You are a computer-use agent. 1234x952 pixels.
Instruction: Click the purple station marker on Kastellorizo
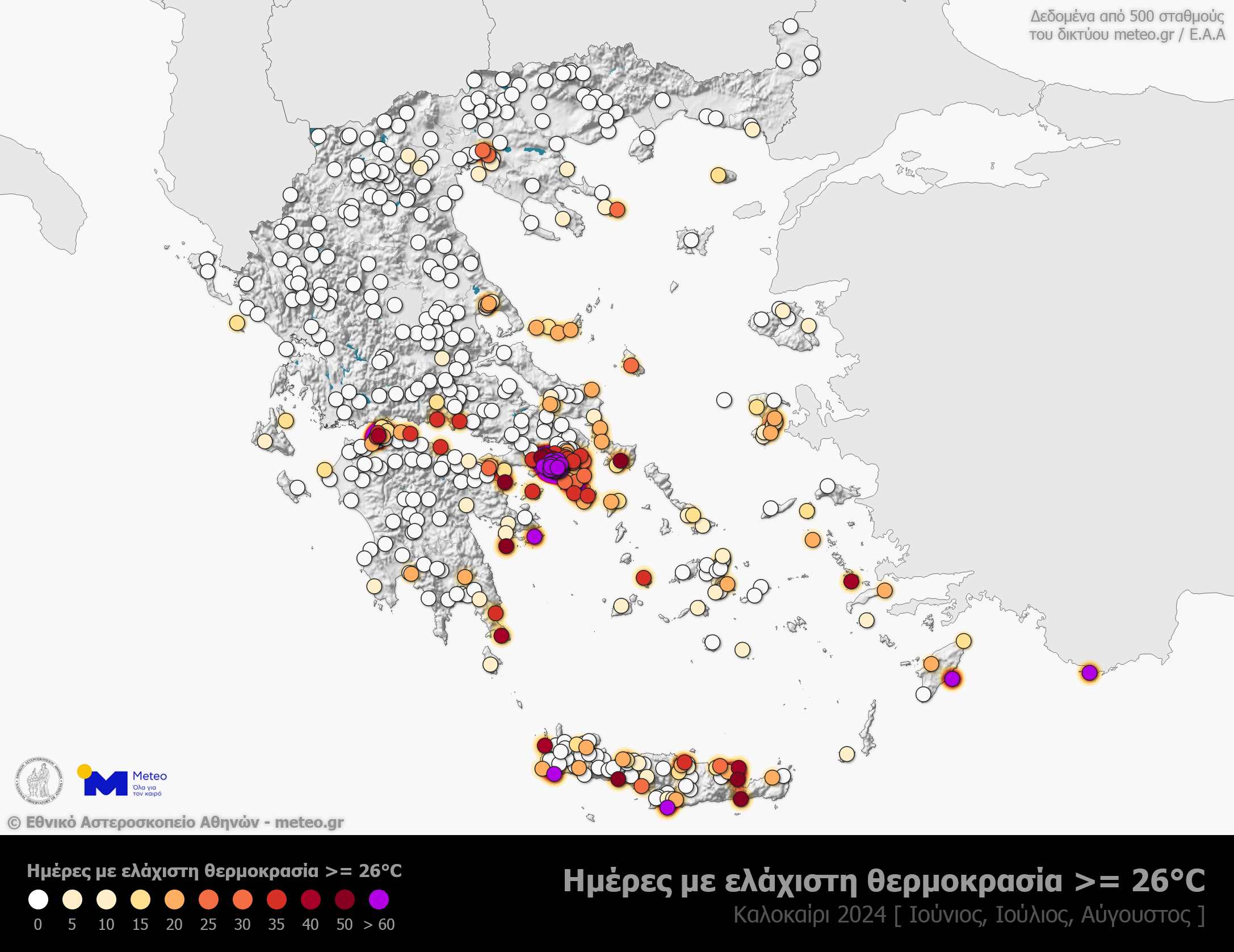(x=1089, y=673)
